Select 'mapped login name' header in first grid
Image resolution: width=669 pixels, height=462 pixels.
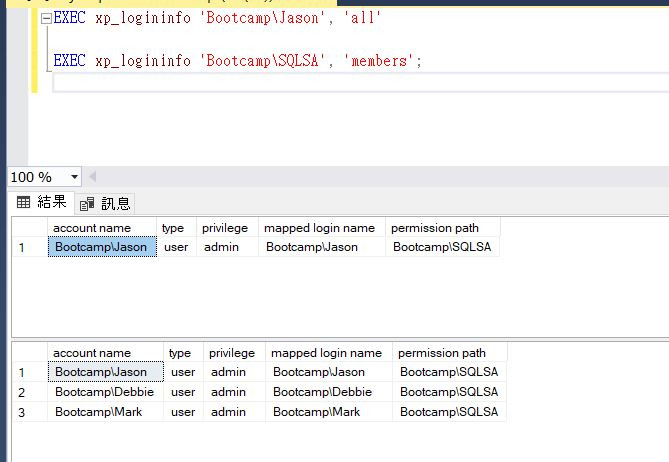322,228
